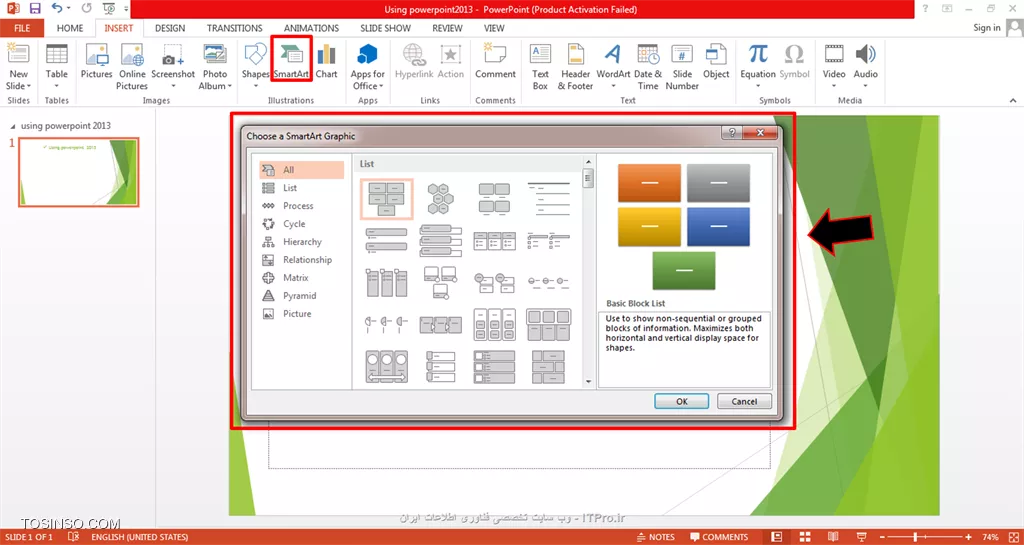Select slide 1 thumbnail in the slide panel
Image resolution: width=1024 pixels, height=545 pixels.
[78, 172]
